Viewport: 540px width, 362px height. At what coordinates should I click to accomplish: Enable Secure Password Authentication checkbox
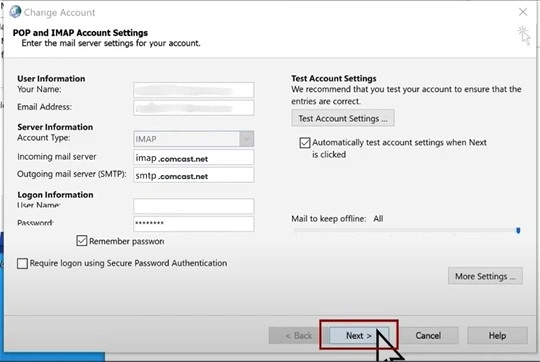[x=22, y=263]
